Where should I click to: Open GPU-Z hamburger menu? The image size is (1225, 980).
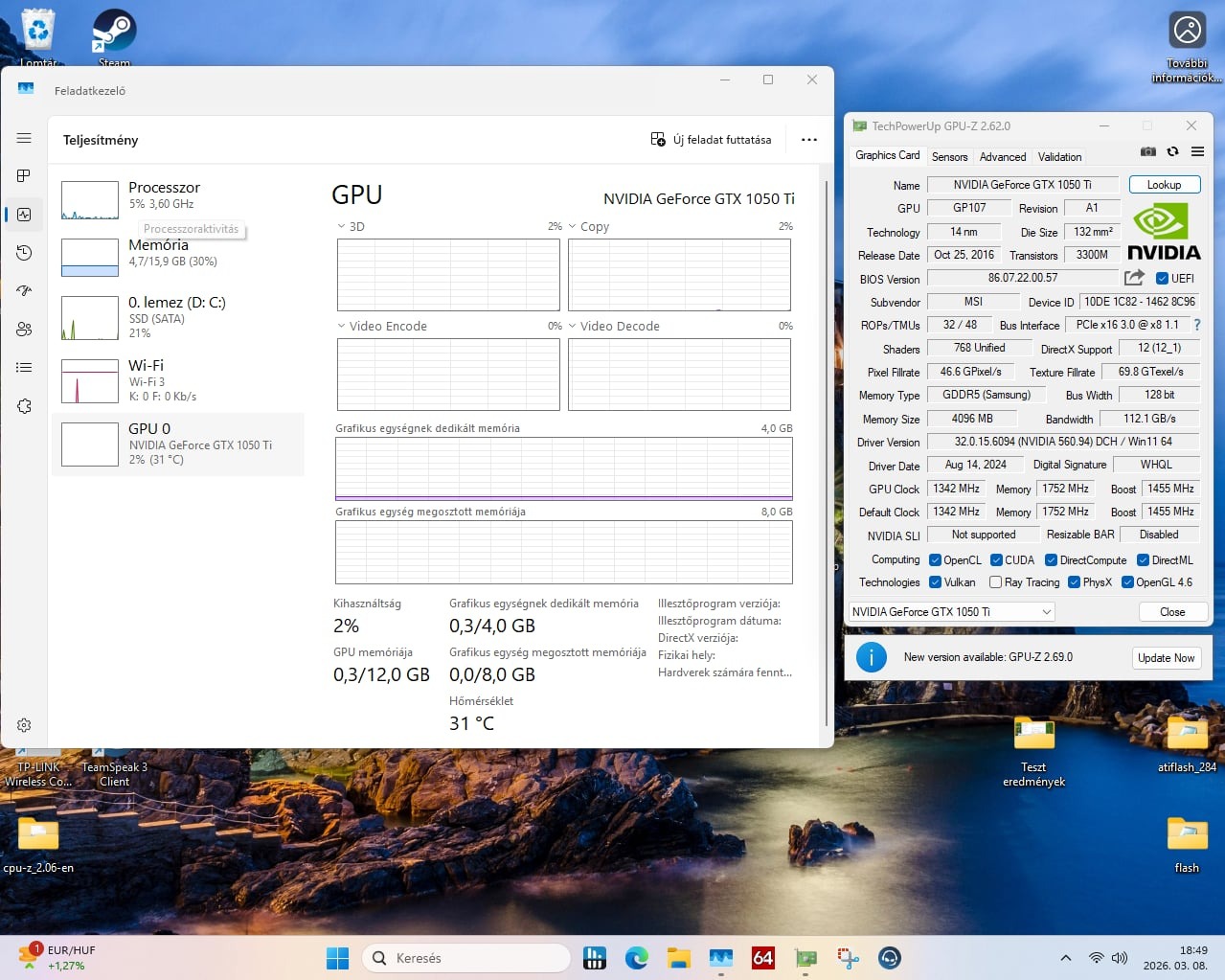[x=1197, y=151]
